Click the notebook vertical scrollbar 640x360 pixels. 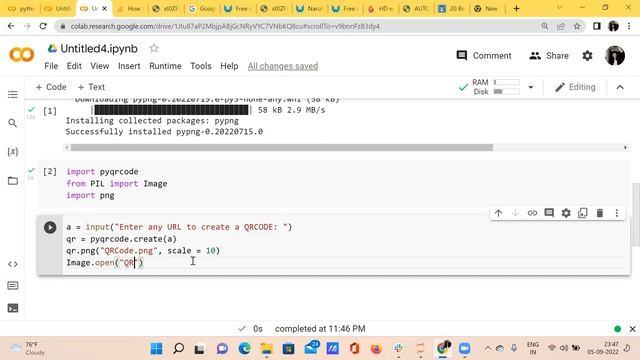tap(636, 214)
